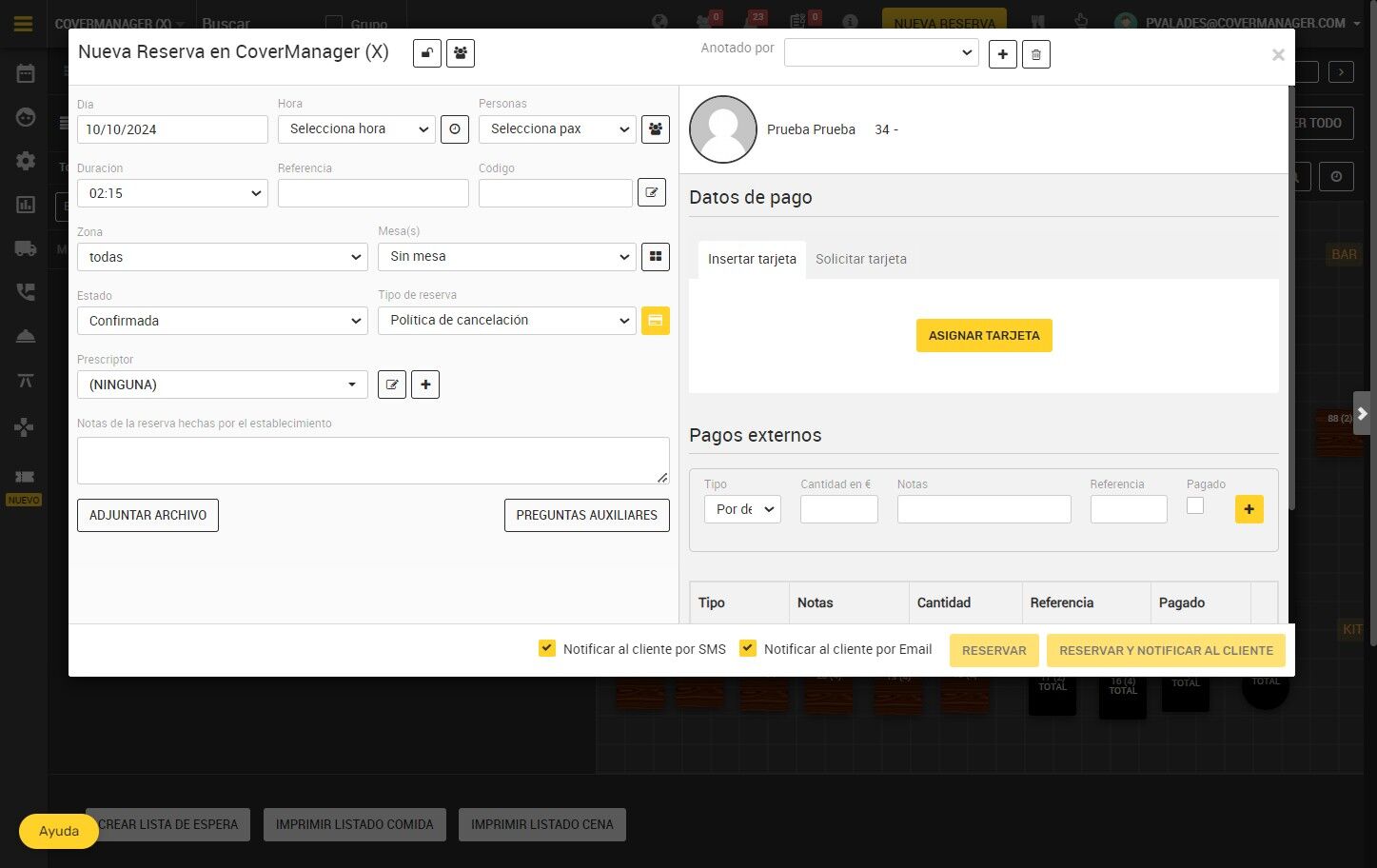Click the reservation notes text area

tap(373, 461)
